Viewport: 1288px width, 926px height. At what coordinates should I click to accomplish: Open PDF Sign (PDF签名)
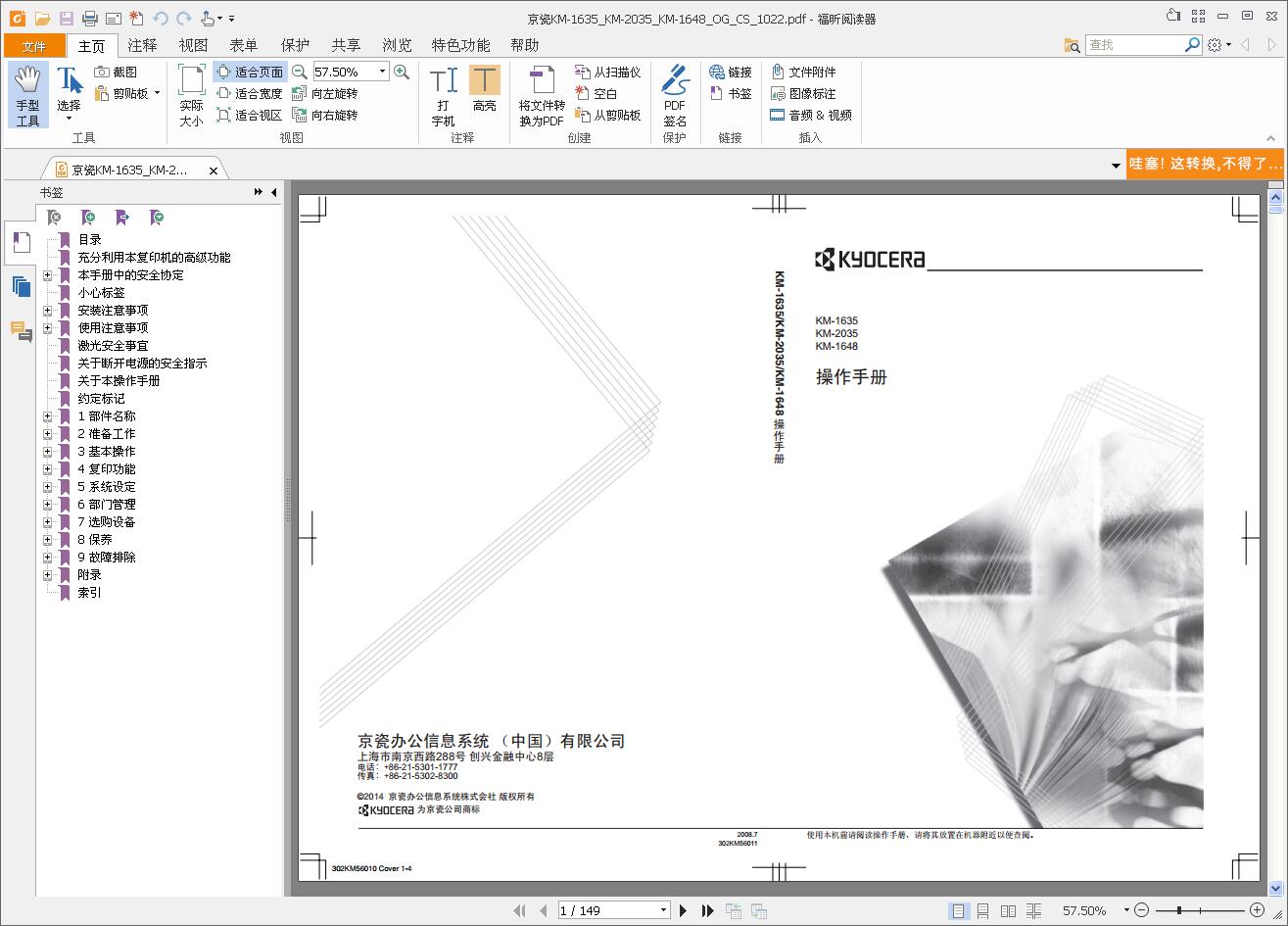[x=675, y=95]
